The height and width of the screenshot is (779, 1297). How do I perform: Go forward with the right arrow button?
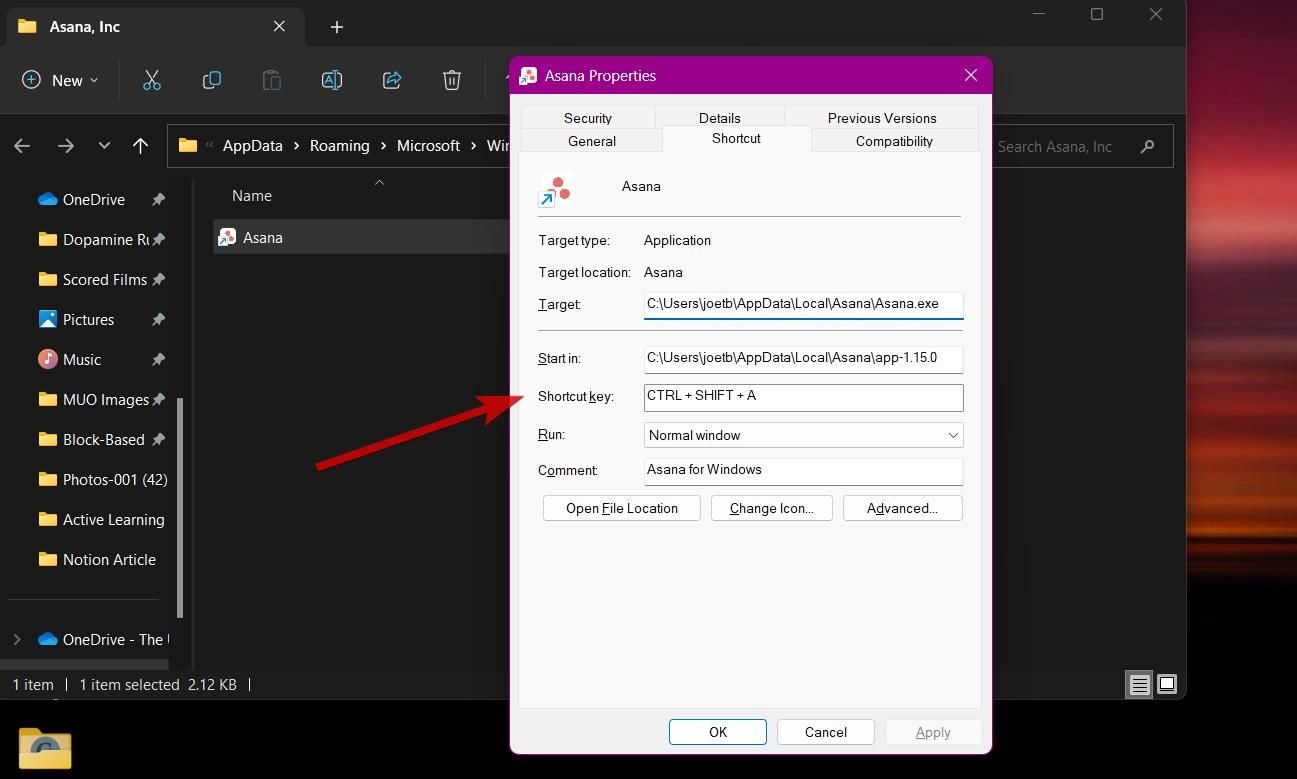(66, 146)
